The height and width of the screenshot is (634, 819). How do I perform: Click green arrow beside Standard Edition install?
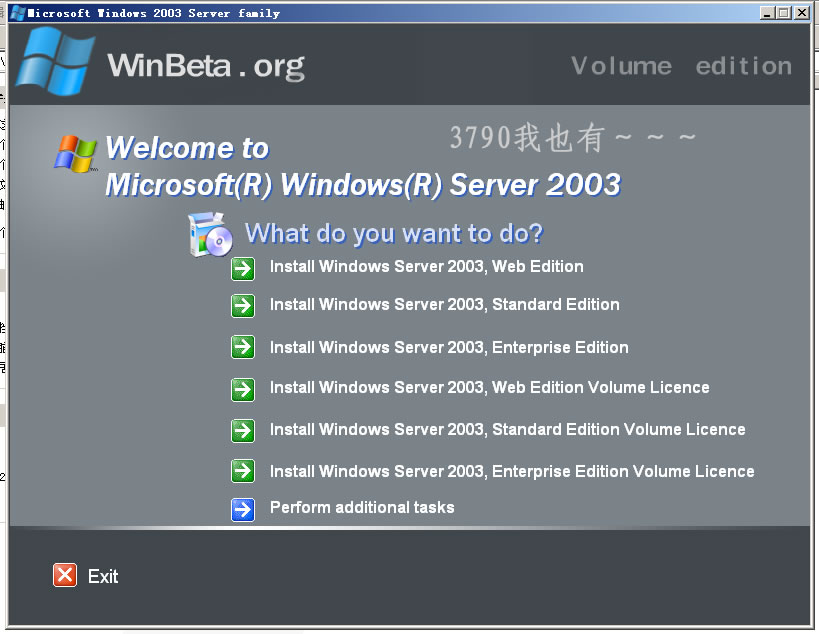tap(243, 306)
